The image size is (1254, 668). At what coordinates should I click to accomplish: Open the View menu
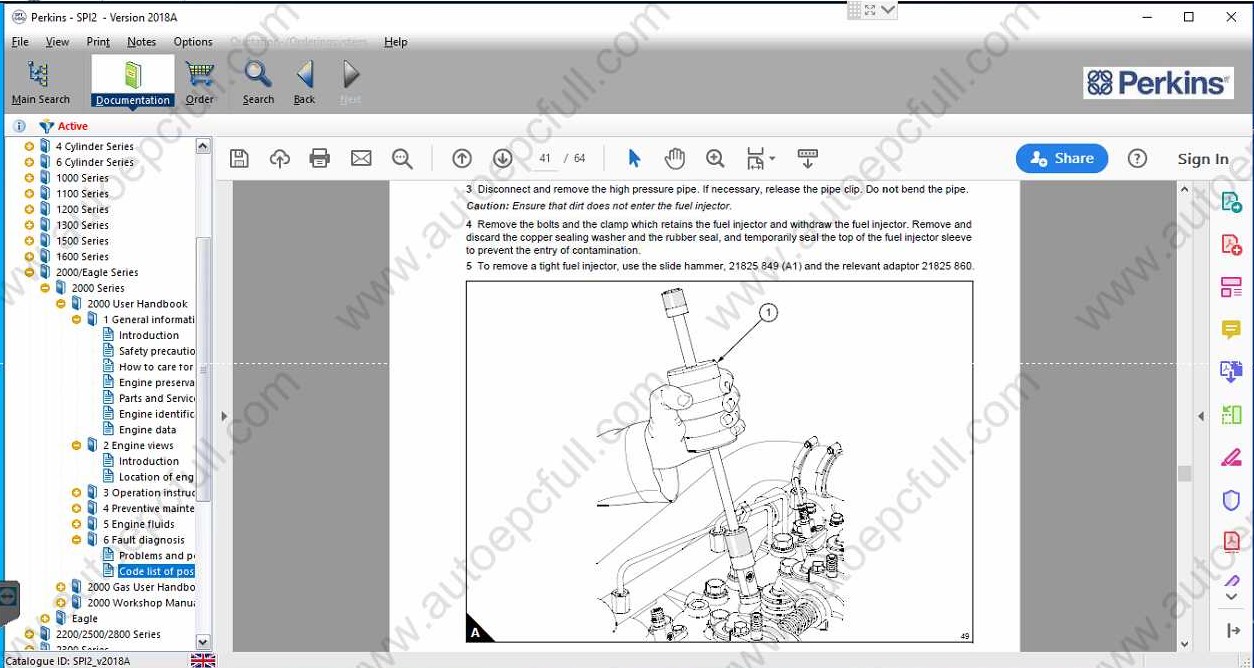[57, 42]
